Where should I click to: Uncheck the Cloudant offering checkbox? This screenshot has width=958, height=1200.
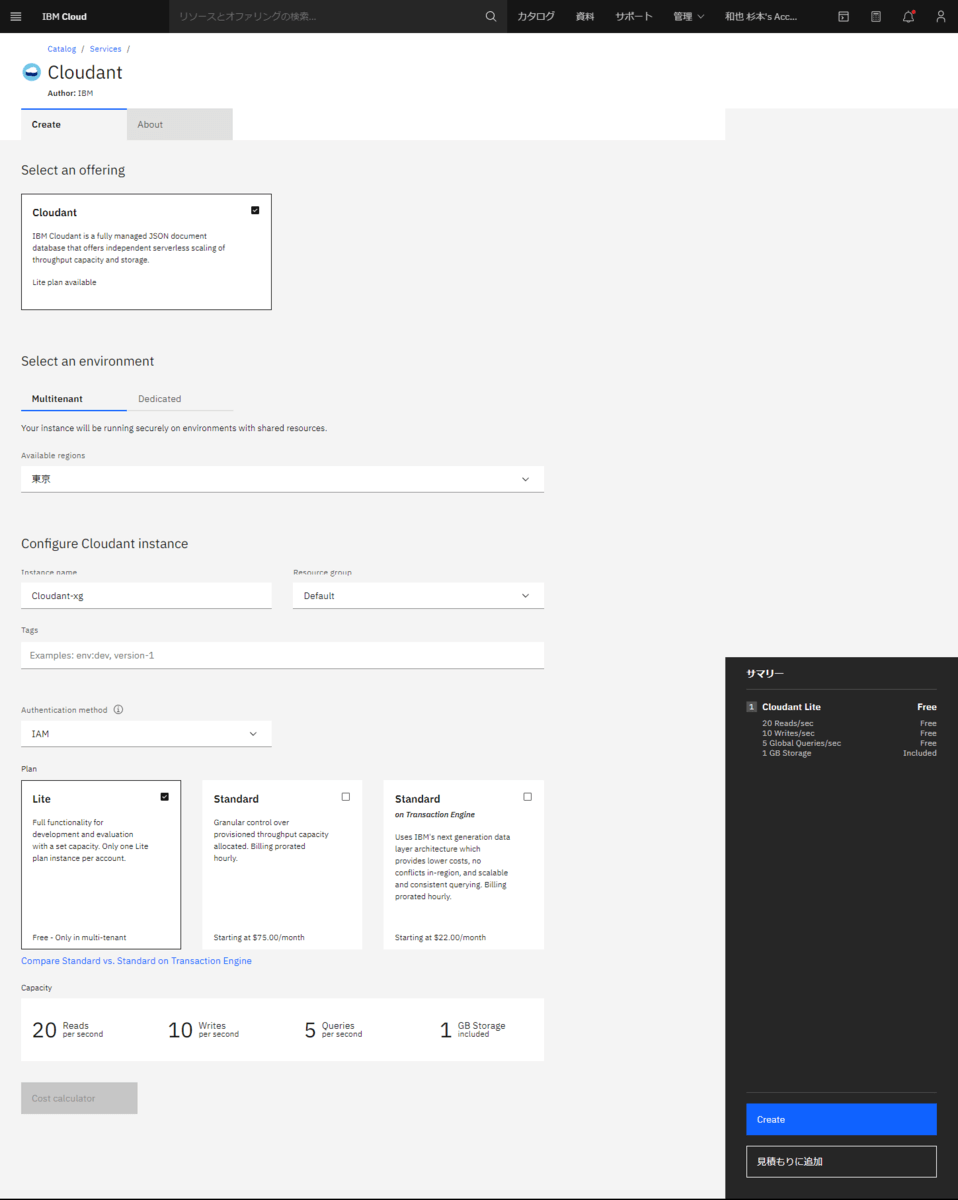coord(254,210)
